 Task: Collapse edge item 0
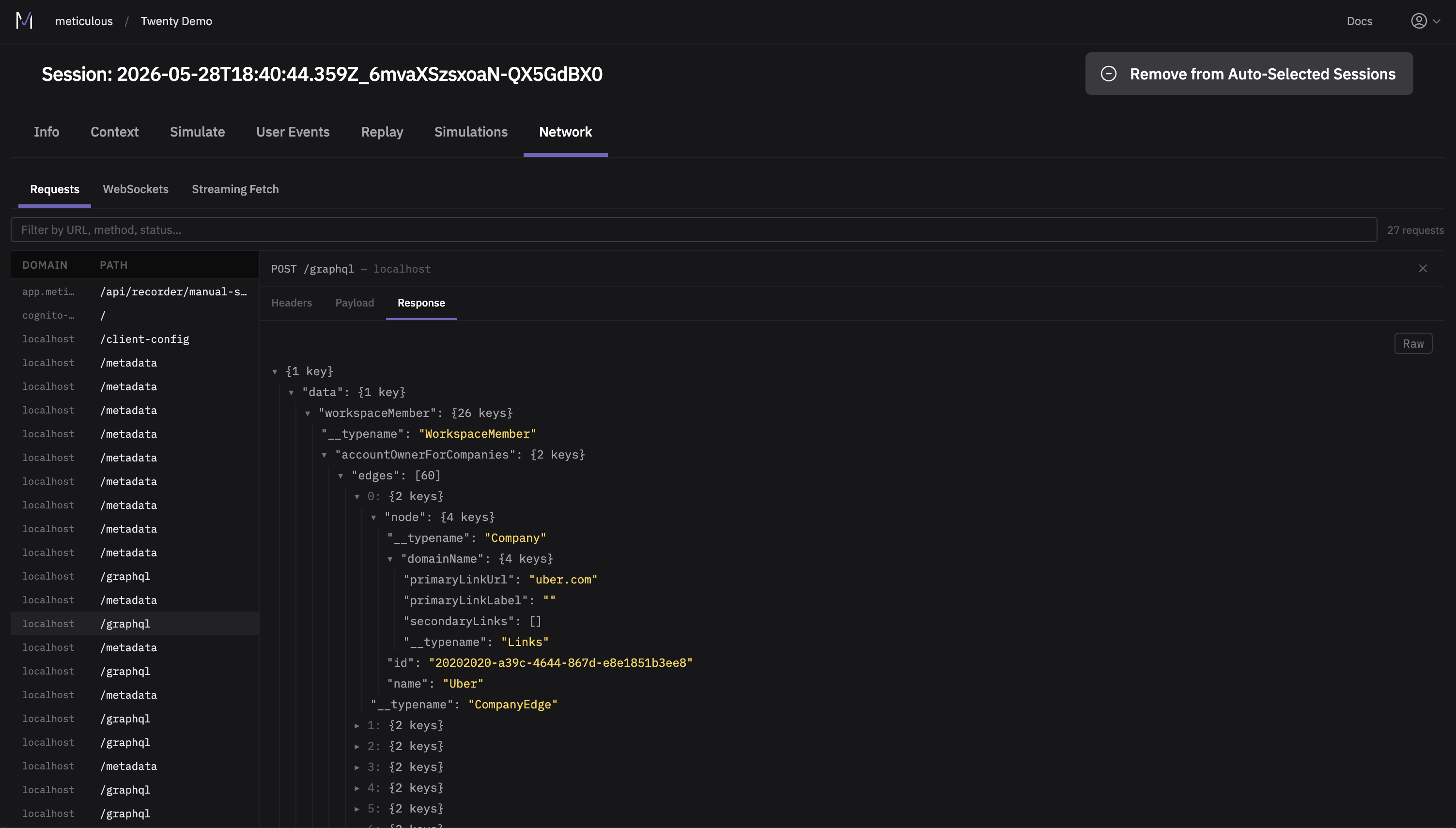tap(357, 497)
